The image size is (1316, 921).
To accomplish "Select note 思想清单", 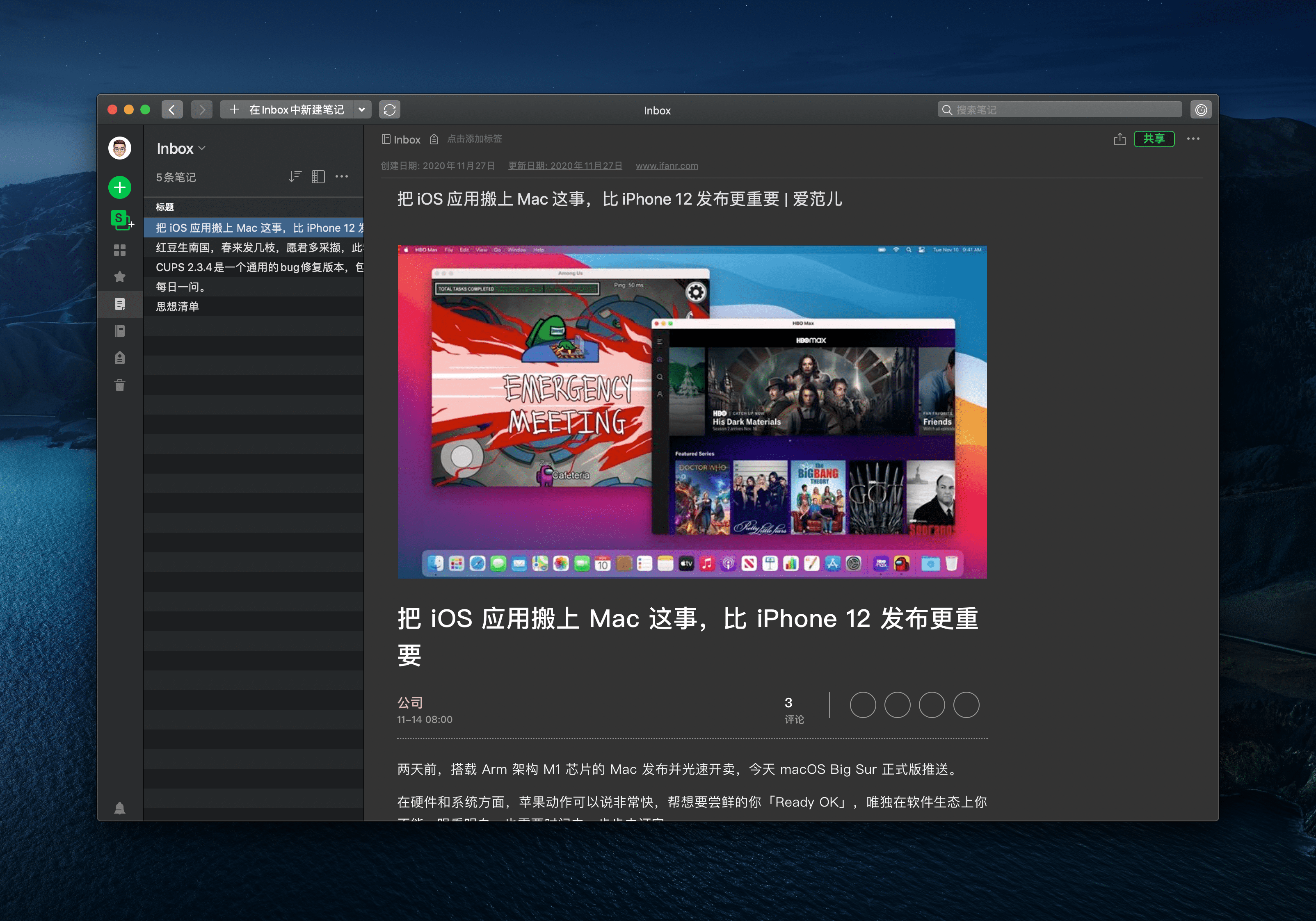I will pyautogui.click(x=254, y=307).
